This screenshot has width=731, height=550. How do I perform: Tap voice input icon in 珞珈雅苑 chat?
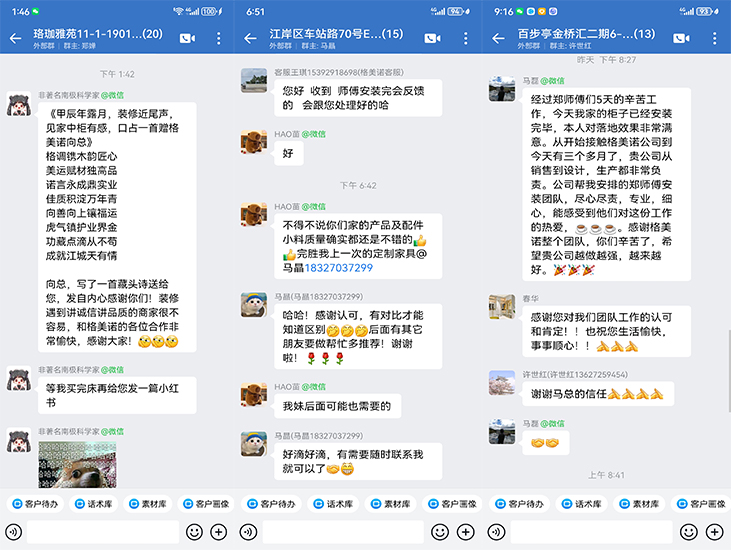coord(14,531)
